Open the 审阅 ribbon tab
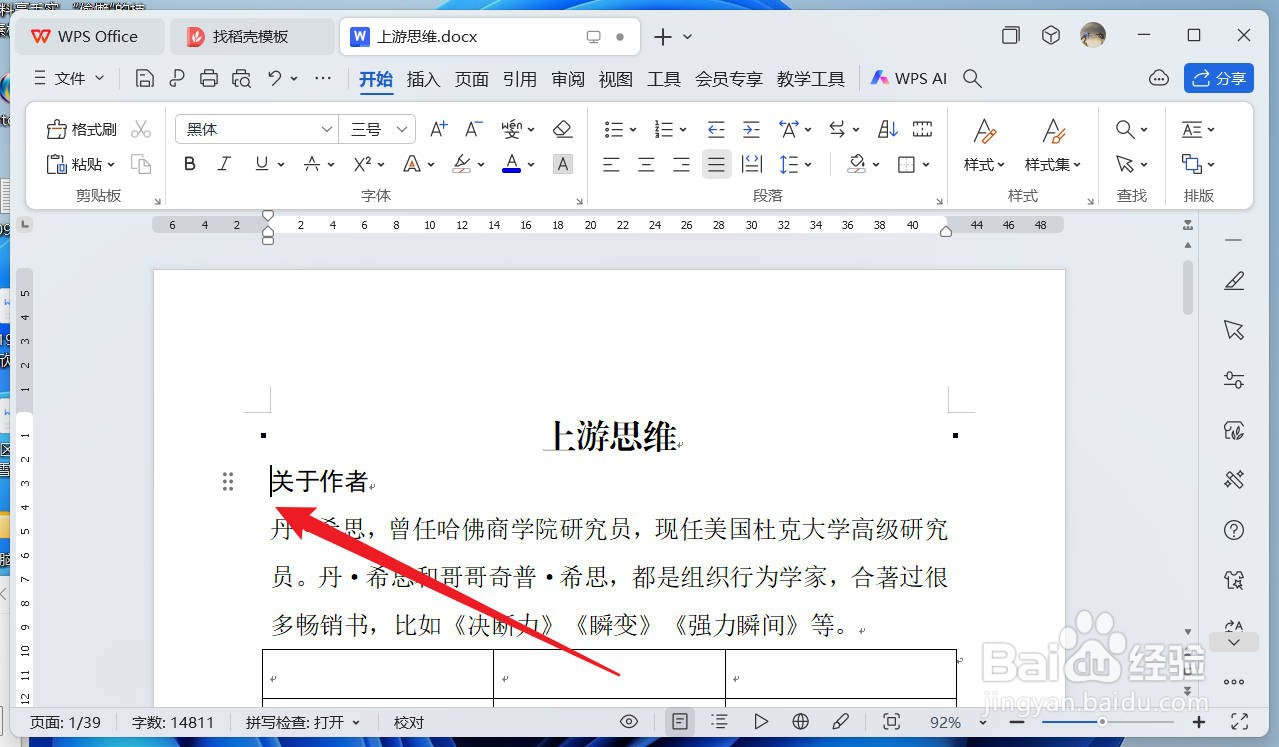This screenshot has width=1279, height=747. (567, 79)
